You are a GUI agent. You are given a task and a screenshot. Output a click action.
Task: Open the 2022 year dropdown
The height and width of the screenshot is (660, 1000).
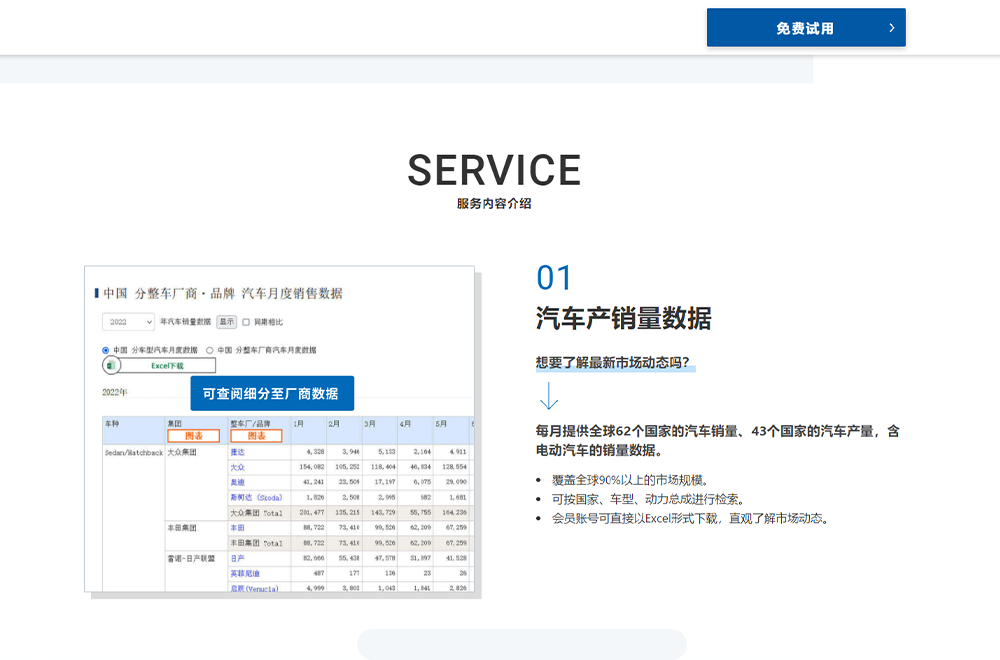[x=128, y=322]
